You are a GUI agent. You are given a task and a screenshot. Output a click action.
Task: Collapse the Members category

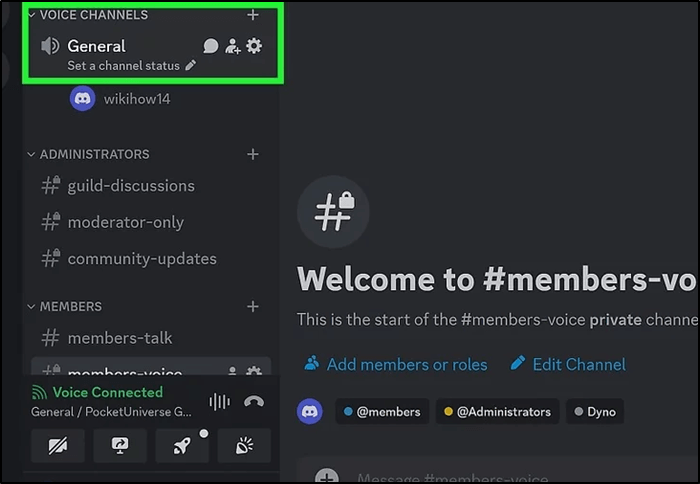[31, 307]
